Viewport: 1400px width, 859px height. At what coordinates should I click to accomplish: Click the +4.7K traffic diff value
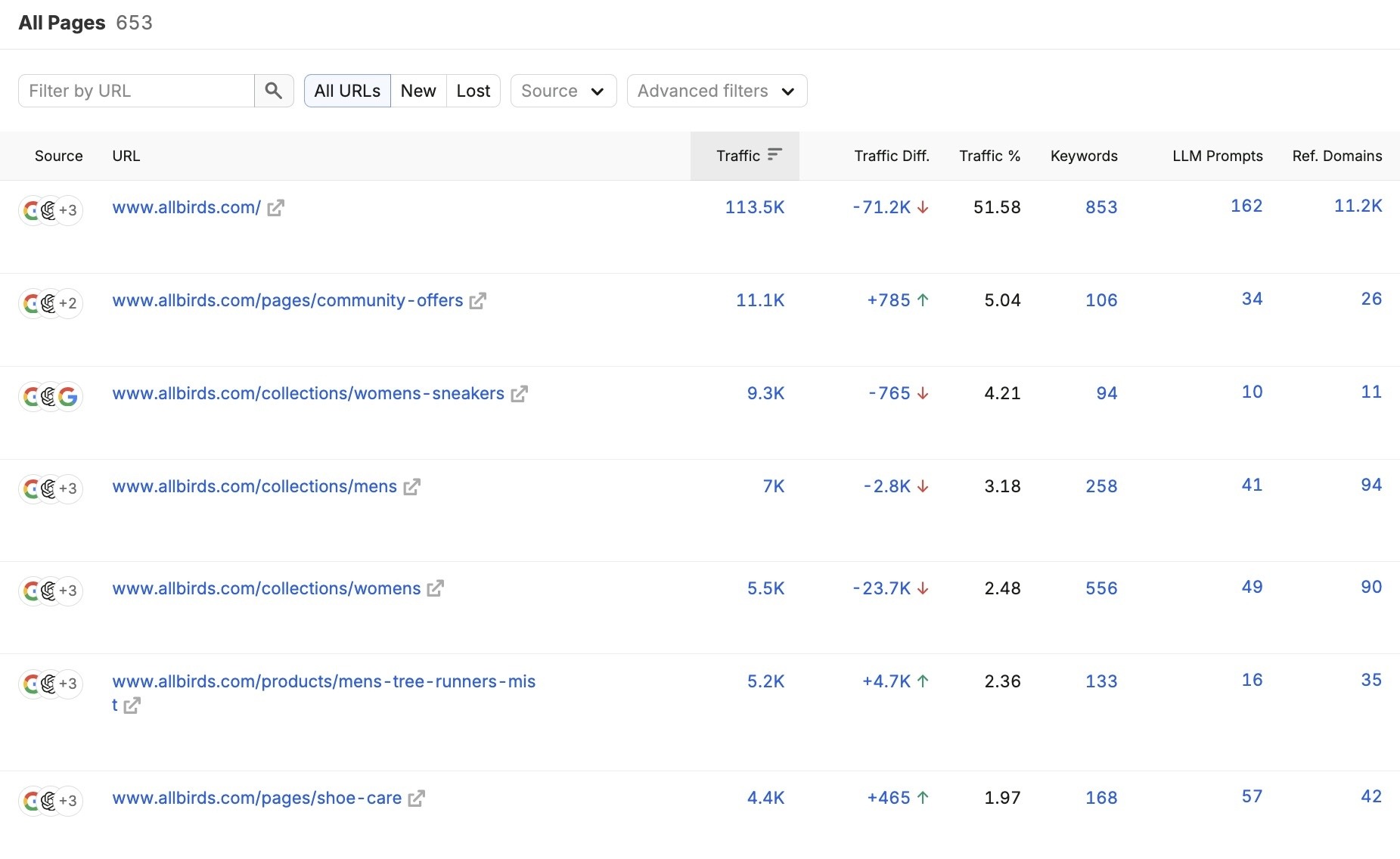pos(886,681)
